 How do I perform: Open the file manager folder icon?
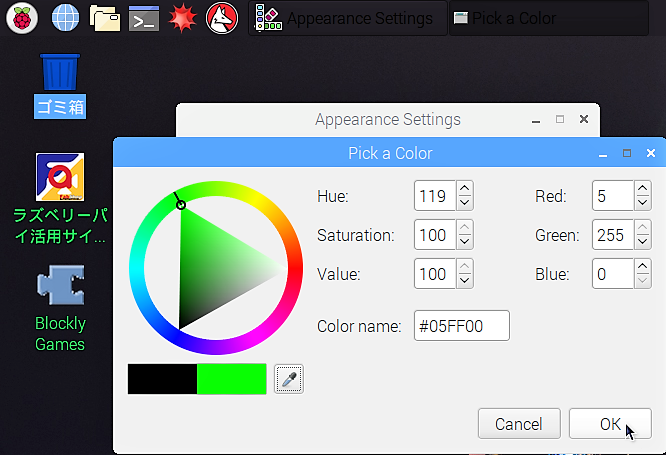105,18
